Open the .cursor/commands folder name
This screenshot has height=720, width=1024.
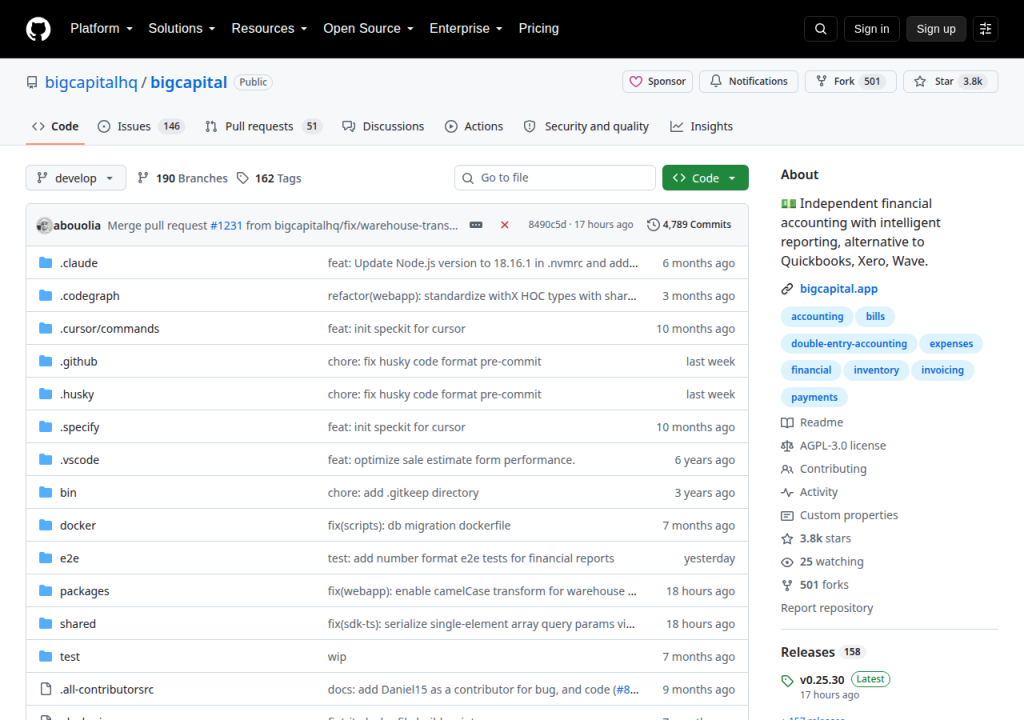[x=109, y=329]
